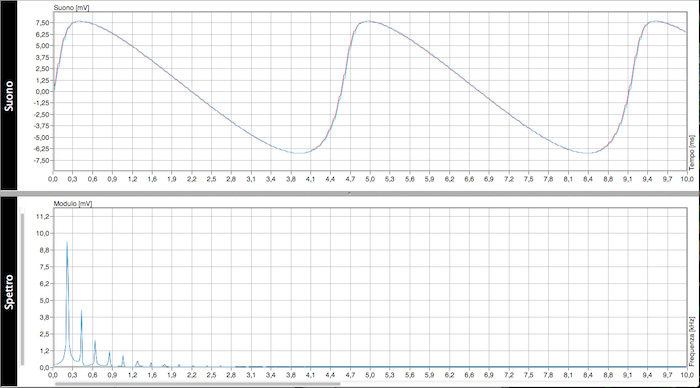Click the 5,0 tick on the spectrum frequency axis
Viewport: 700px width, 388px height.
click(x=370, y=375)
